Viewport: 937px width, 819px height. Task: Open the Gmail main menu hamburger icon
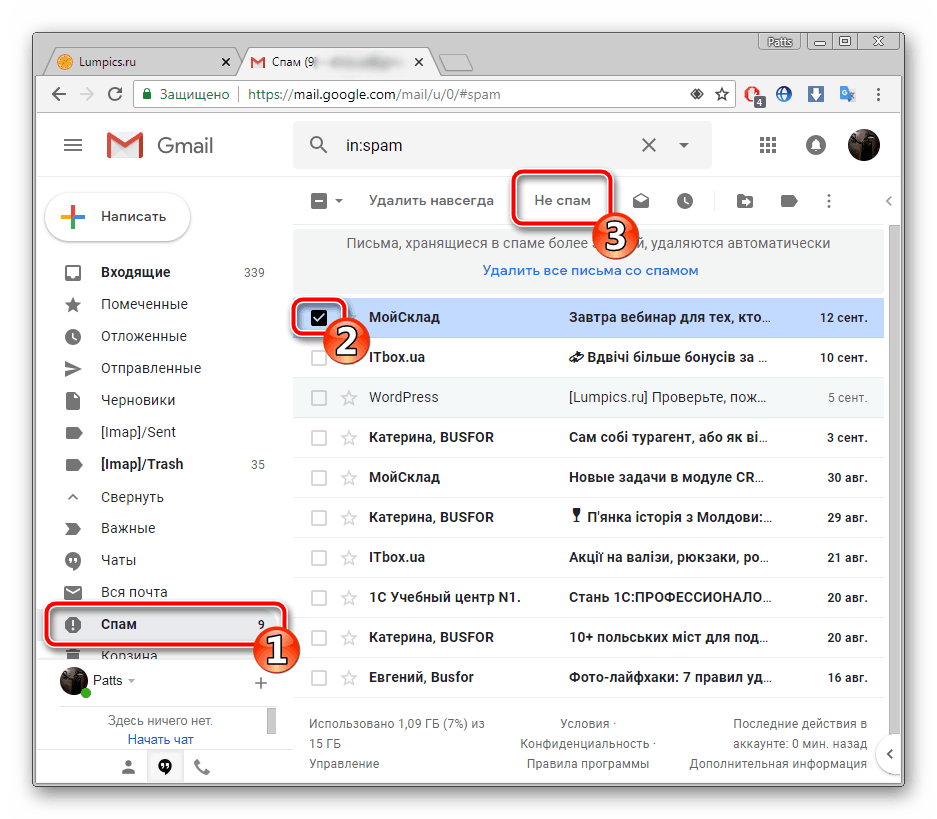73,145
